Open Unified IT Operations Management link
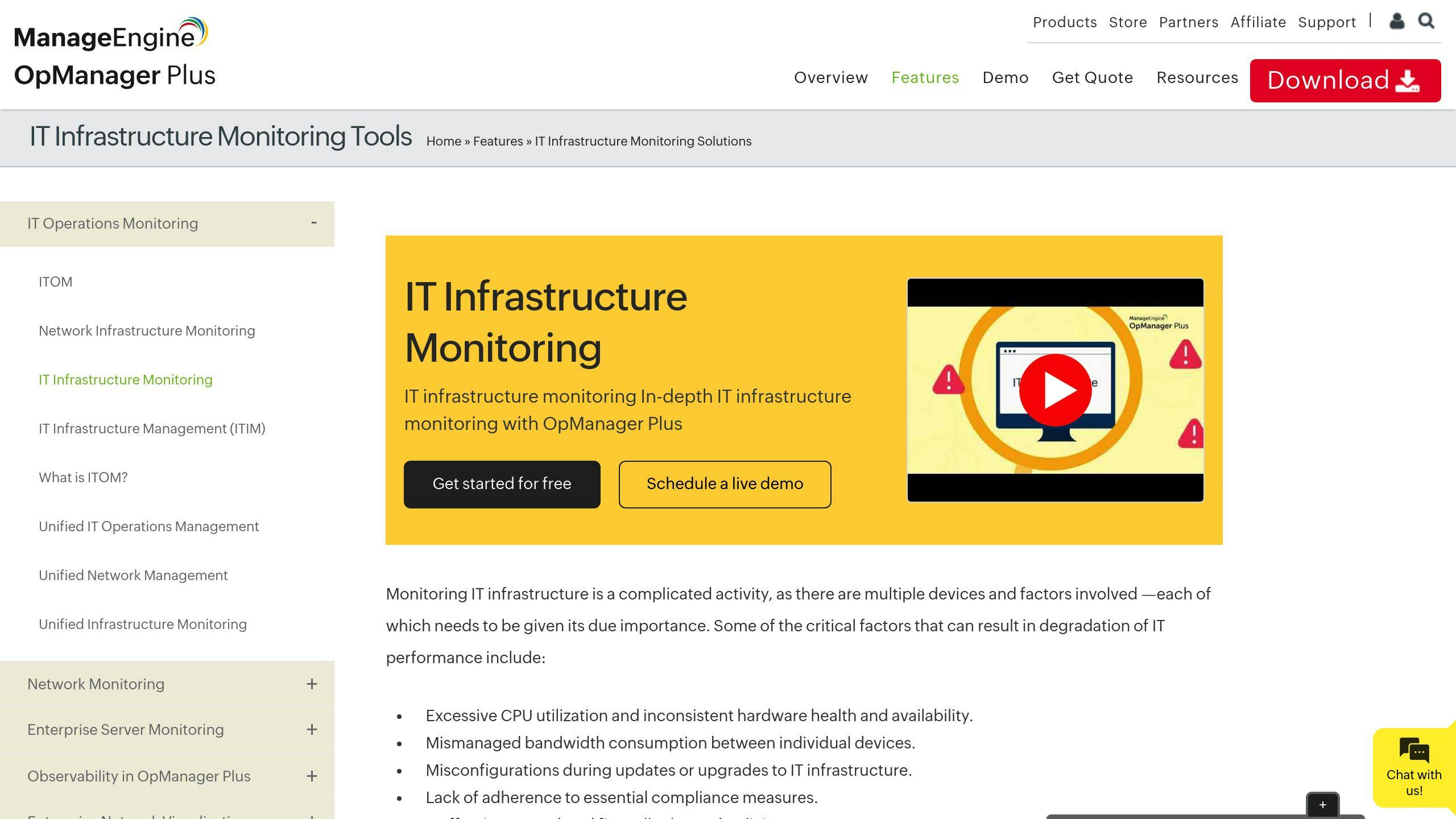 148,527
